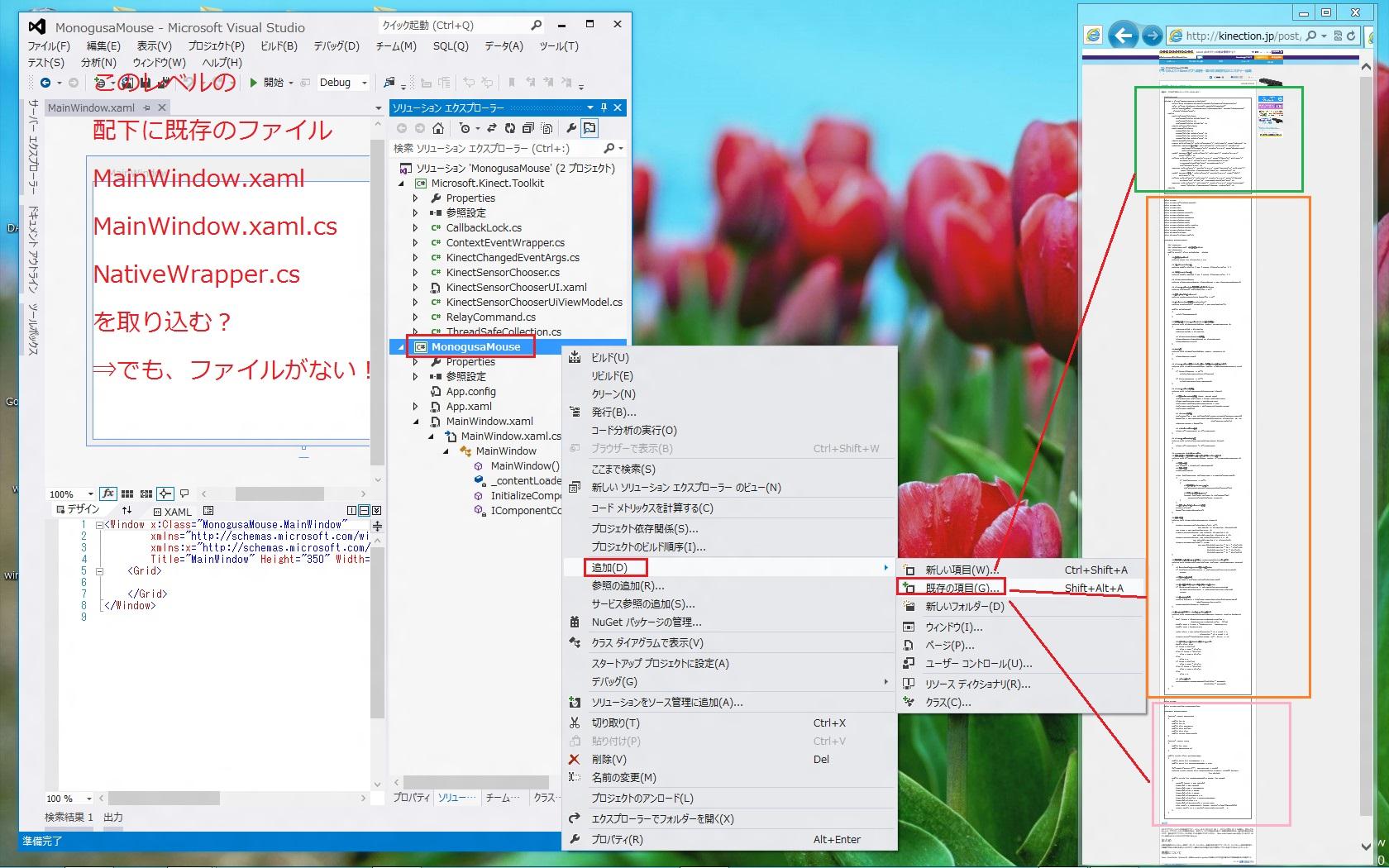1389x868 pixels.
Task: Select App.config in Solution Explorer
Action: point(470,392)
